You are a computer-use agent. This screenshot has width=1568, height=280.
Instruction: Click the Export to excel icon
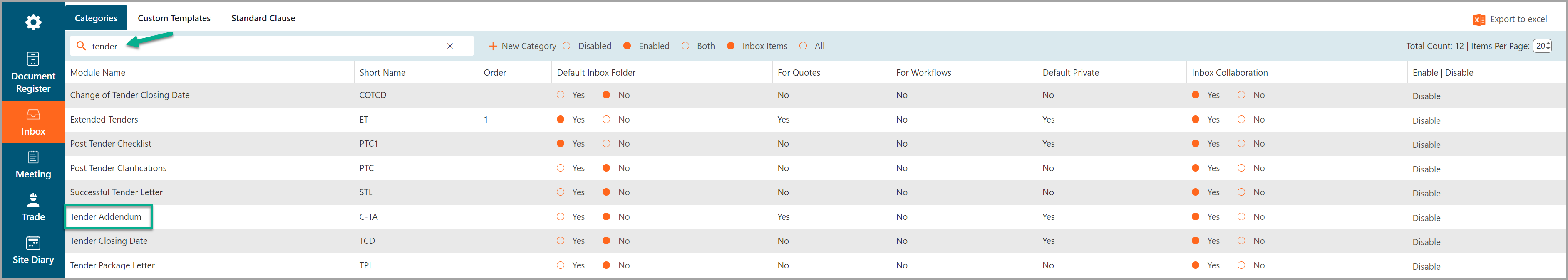[x=1479, y=20]
